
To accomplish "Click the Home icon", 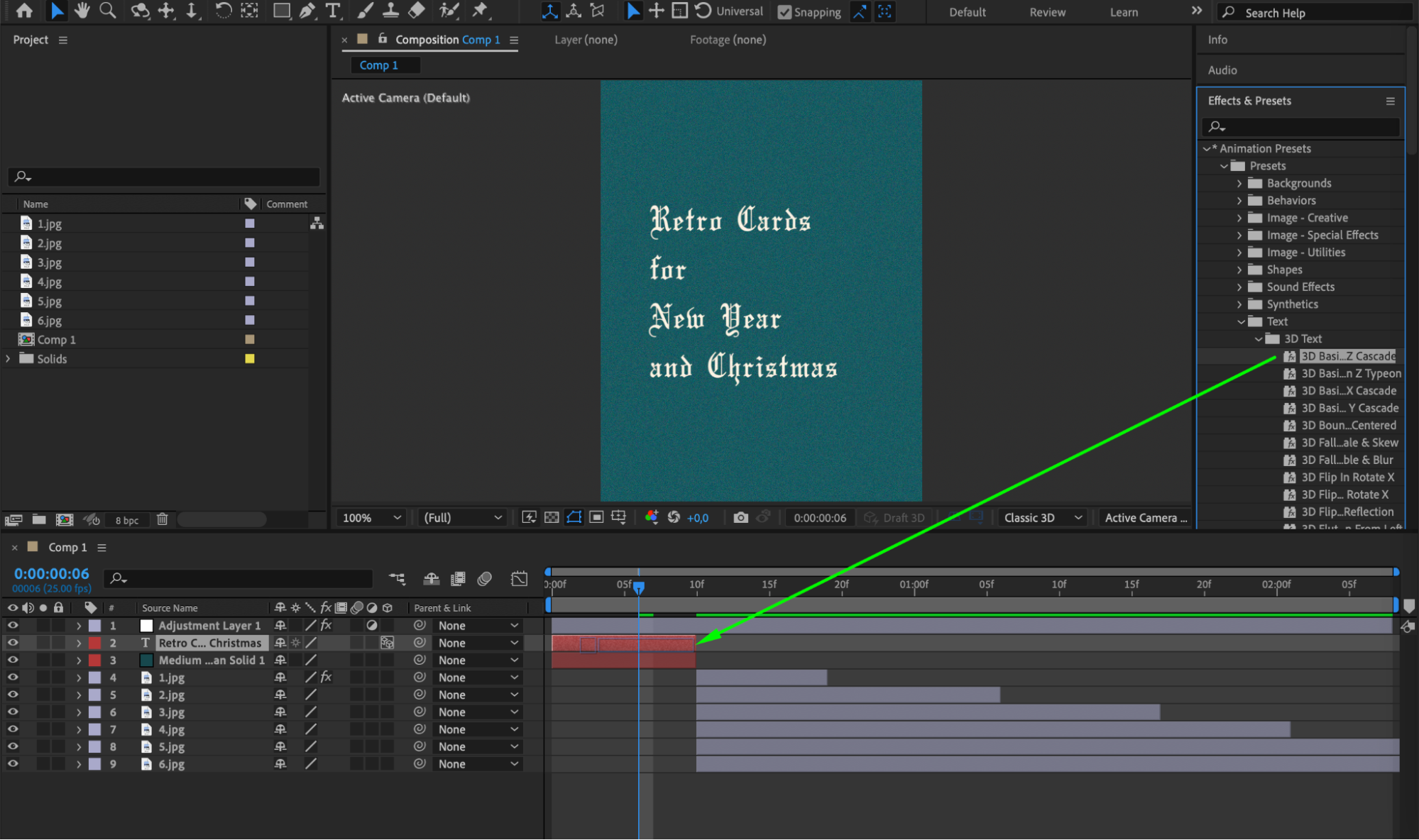I will pyautogui.click(x=24, y=11).
